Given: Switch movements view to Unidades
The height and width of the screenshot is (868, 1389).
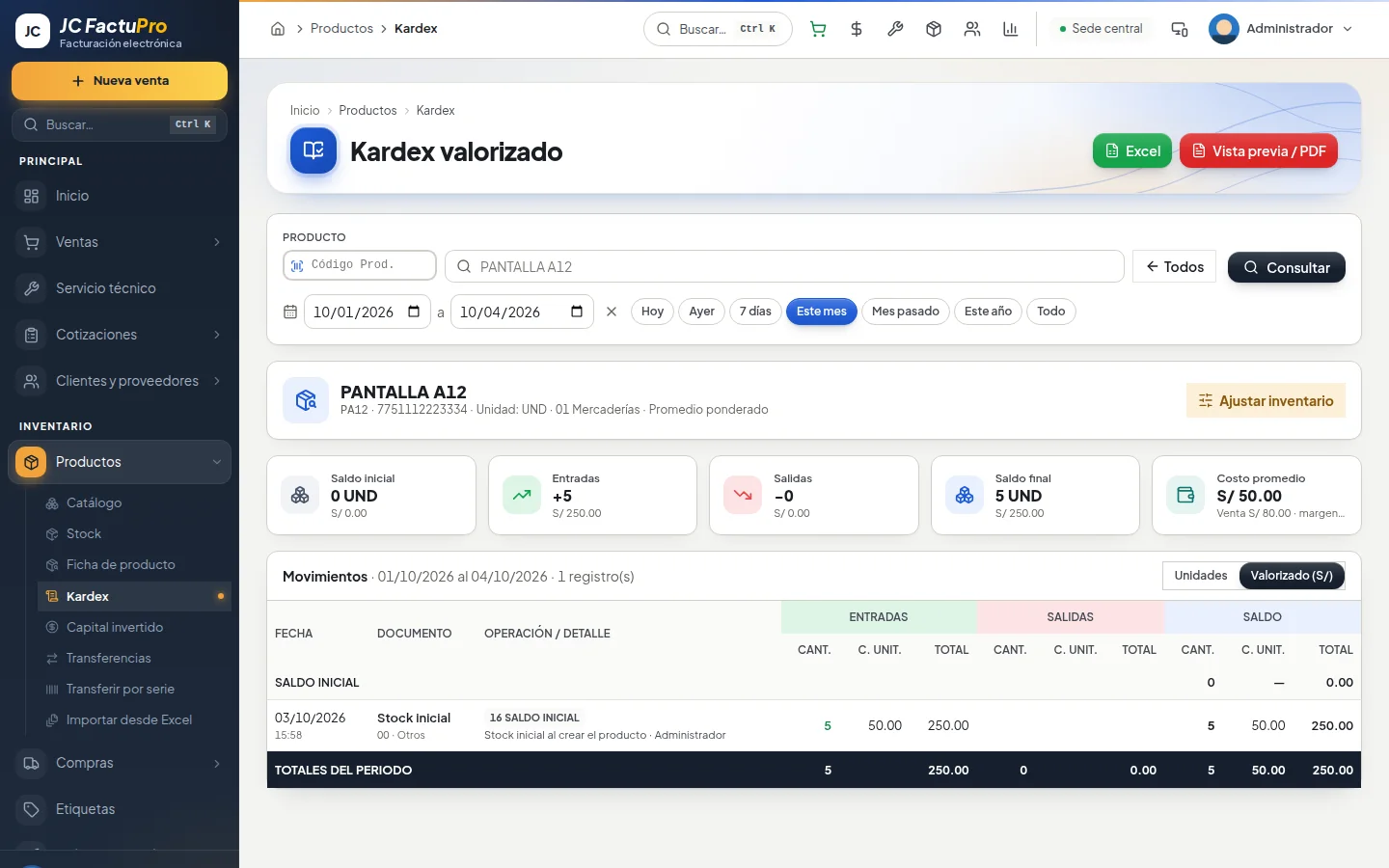Looking at the screenshot, I should pos(1201,576).
